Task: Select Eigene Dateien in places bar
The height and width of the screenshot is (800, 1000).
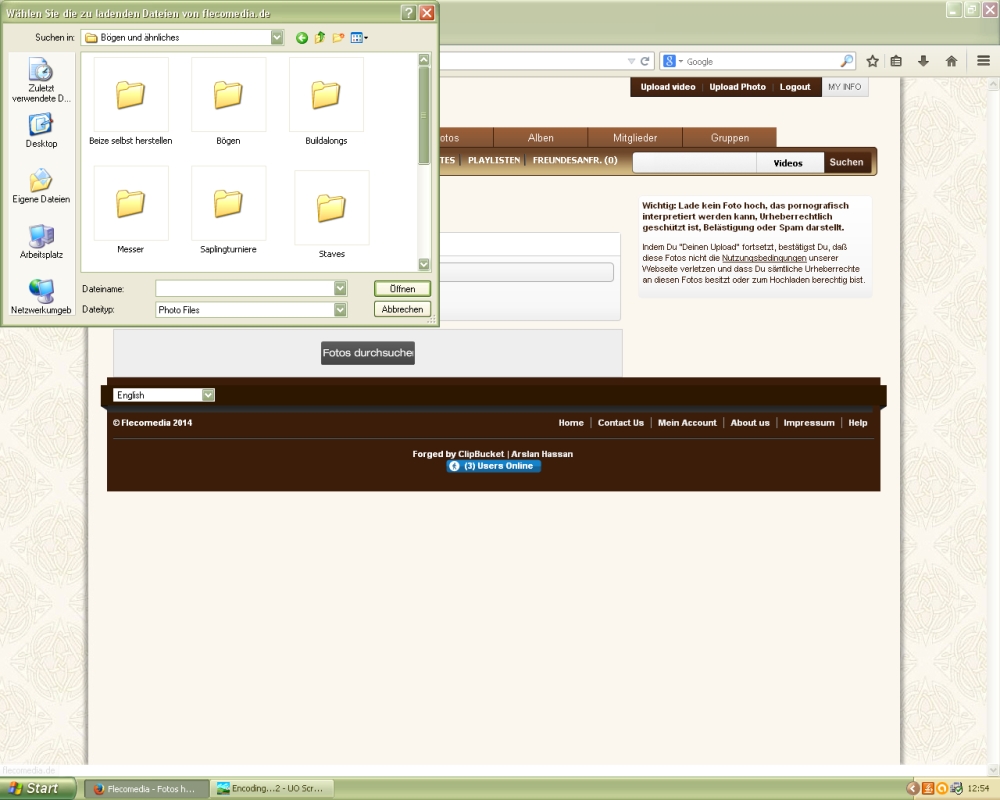Action: point(41,186)
